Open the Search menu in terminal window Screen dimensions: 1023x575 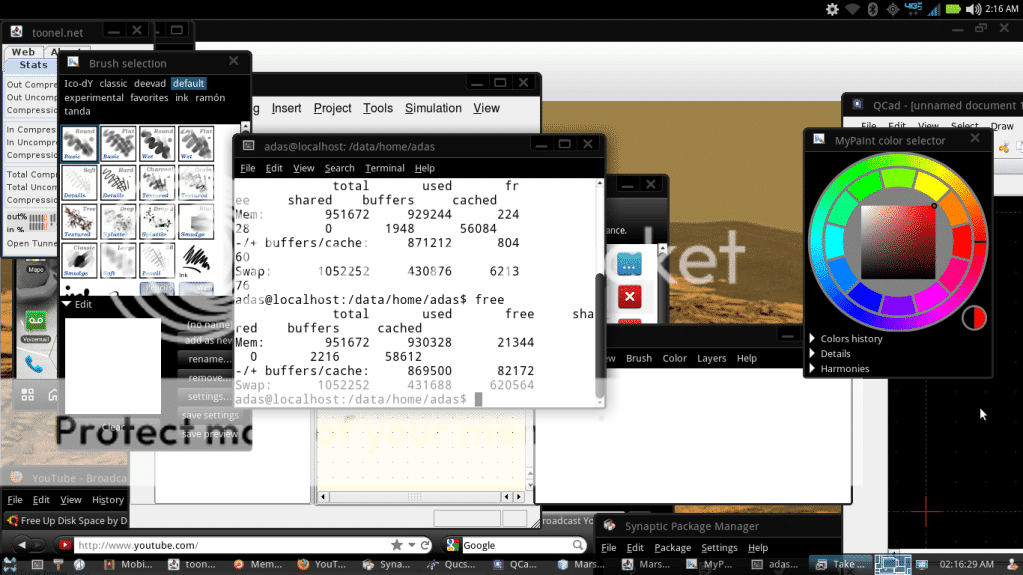339,168
